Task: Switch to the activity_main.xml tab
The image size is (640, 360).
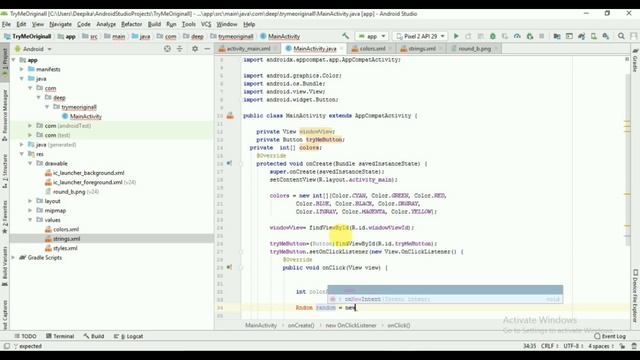Action: [x=248, y=49]
